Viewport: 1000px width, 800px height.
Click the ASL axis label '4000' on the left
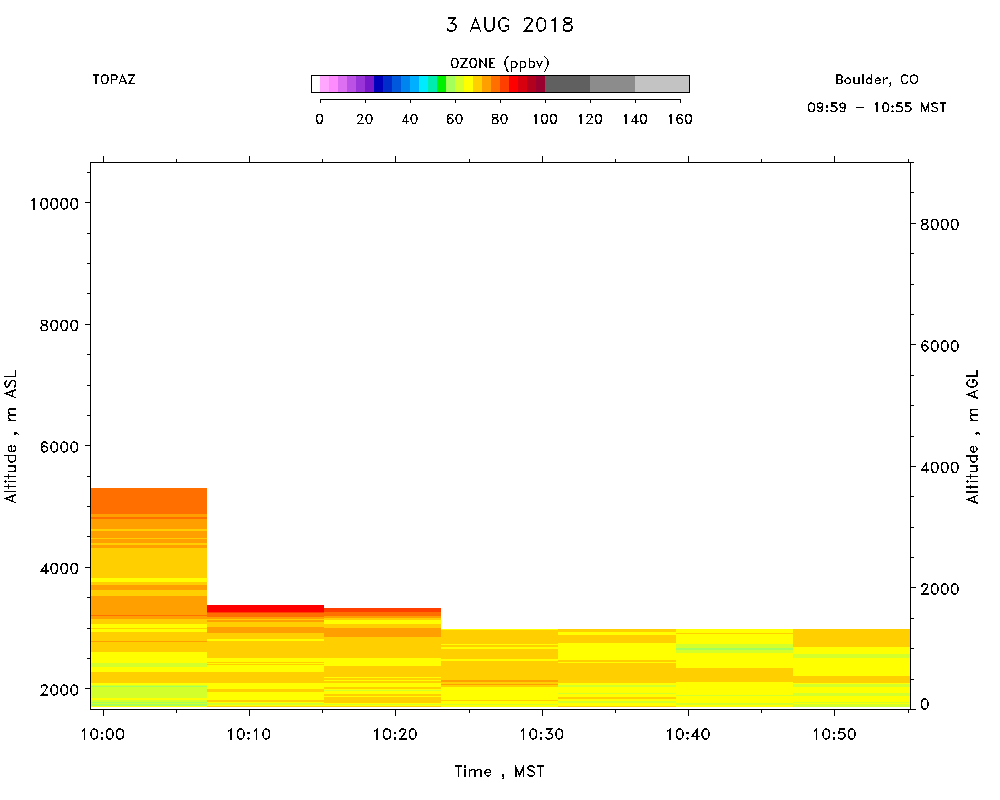pos(59,568)
